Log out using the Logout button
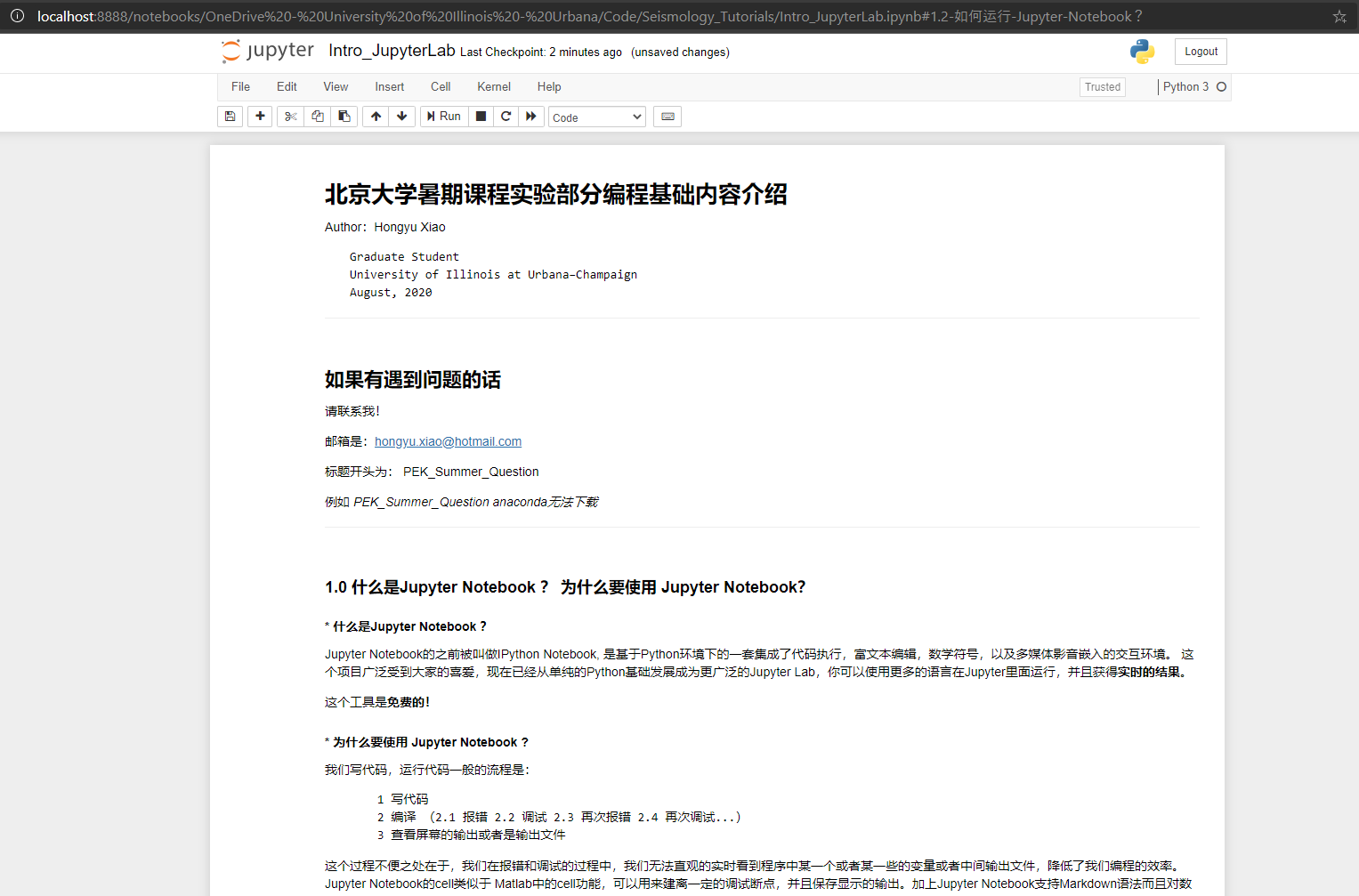Image resolution: width=1359 pixels, height=896 pixels. coord(1201,52)
